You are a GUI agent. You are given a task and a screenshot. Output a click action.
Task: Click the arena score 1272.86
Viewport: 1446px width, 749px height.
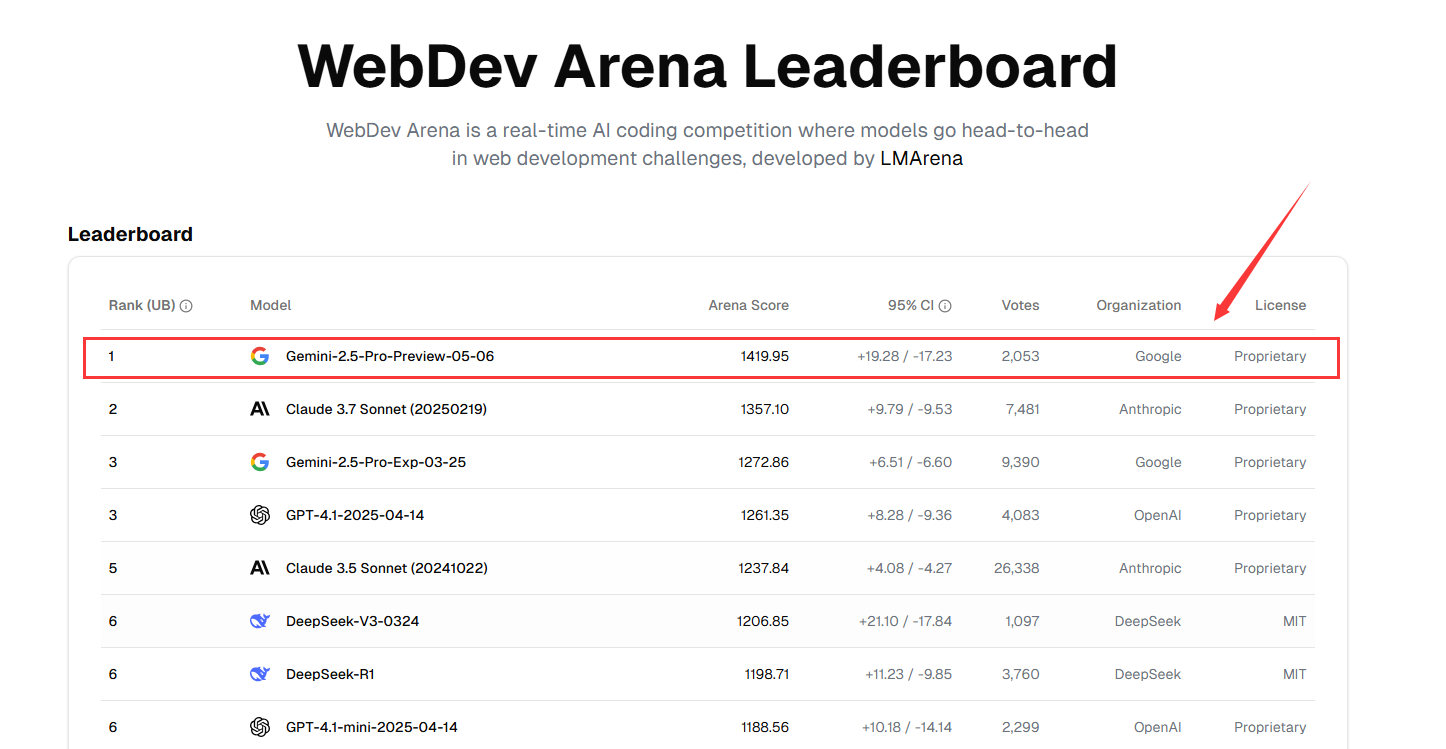click(765, 462)
